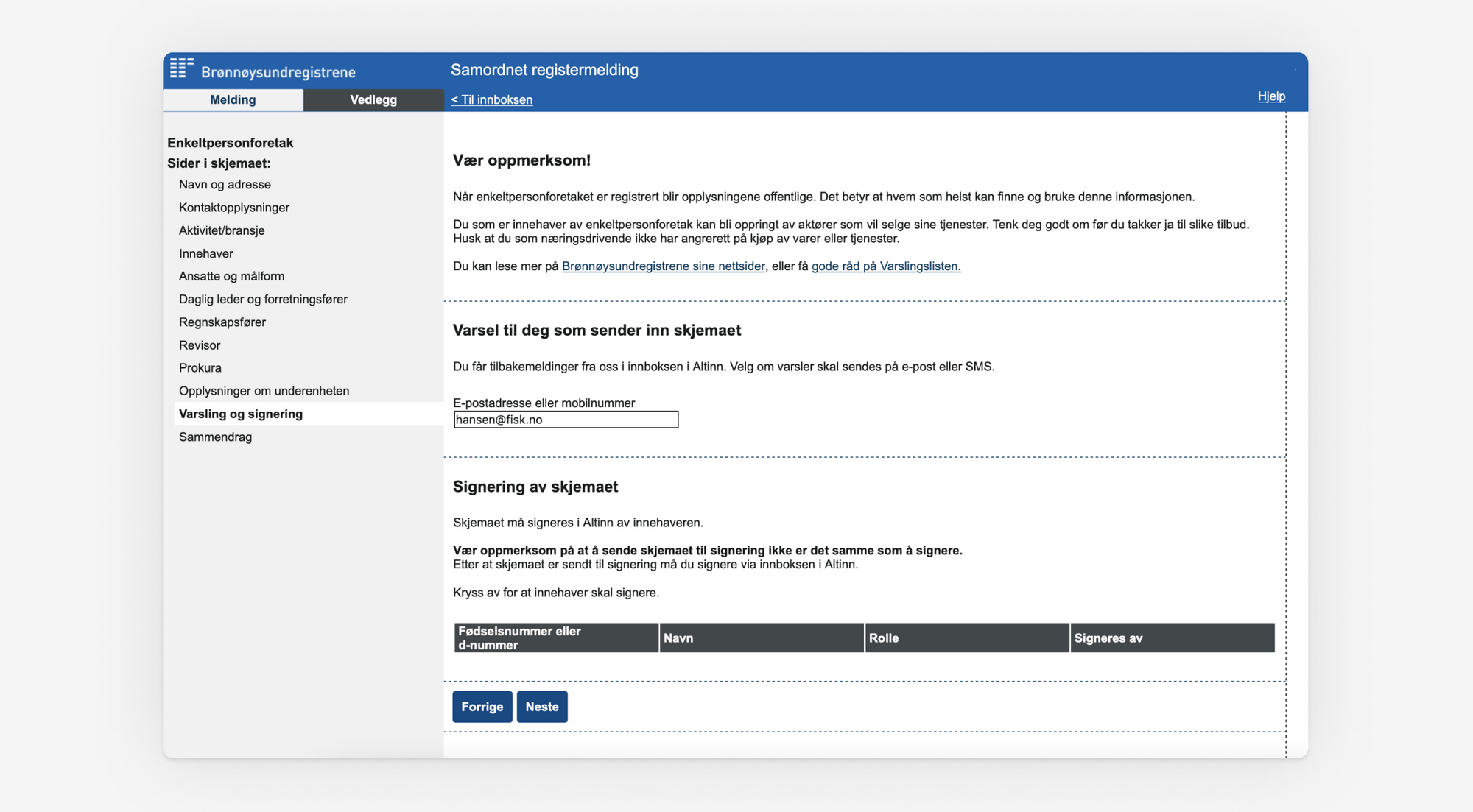Open Navn og adresse page
The width and height of the screenshot is (1473, 812).
(225, 185)
